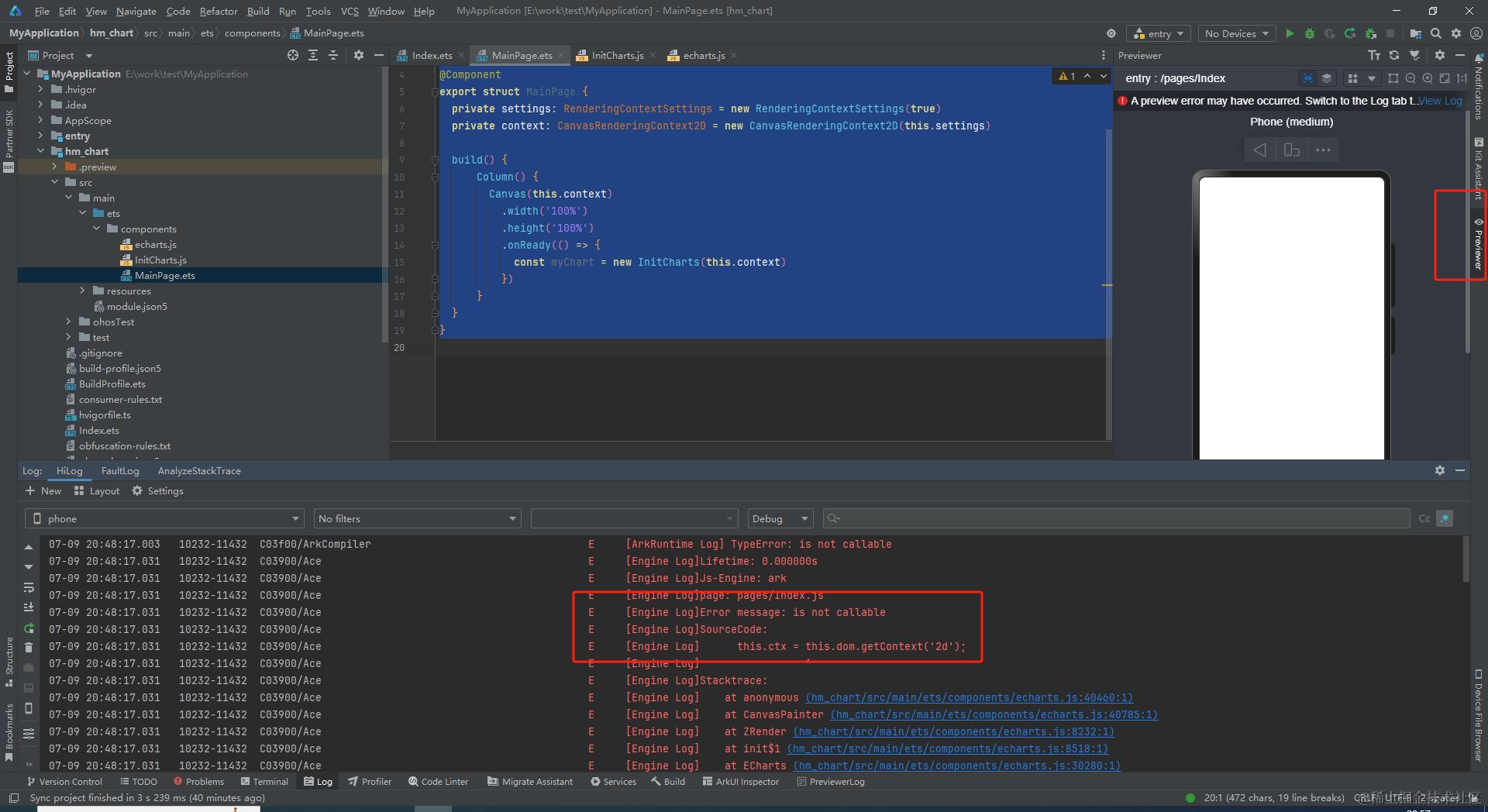Open the No Devices dropdown

(x=1236, y=33)
